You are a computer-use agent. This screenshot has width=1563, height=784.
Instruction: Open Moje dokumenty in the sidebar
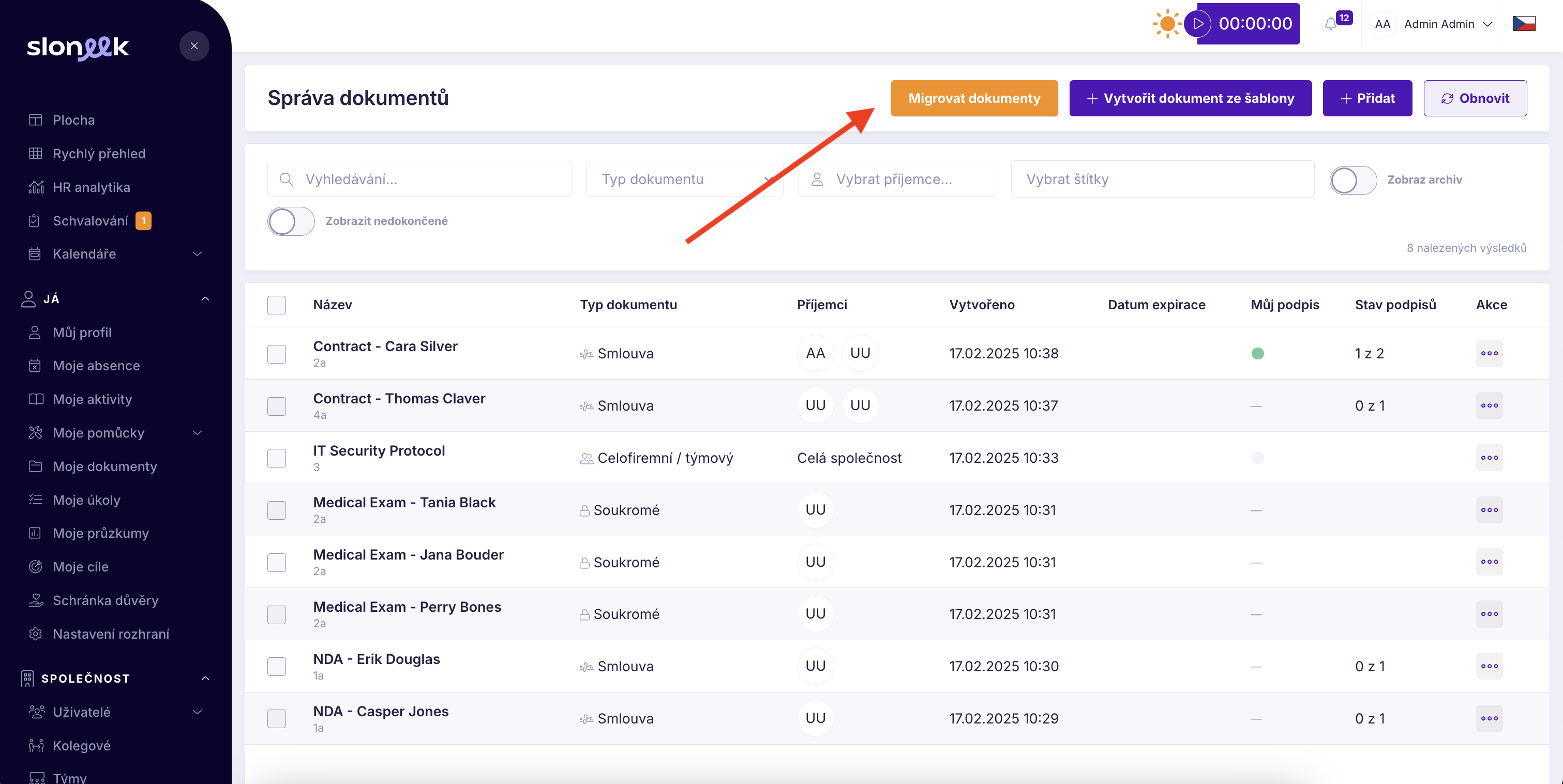click(x=104, y=466)
